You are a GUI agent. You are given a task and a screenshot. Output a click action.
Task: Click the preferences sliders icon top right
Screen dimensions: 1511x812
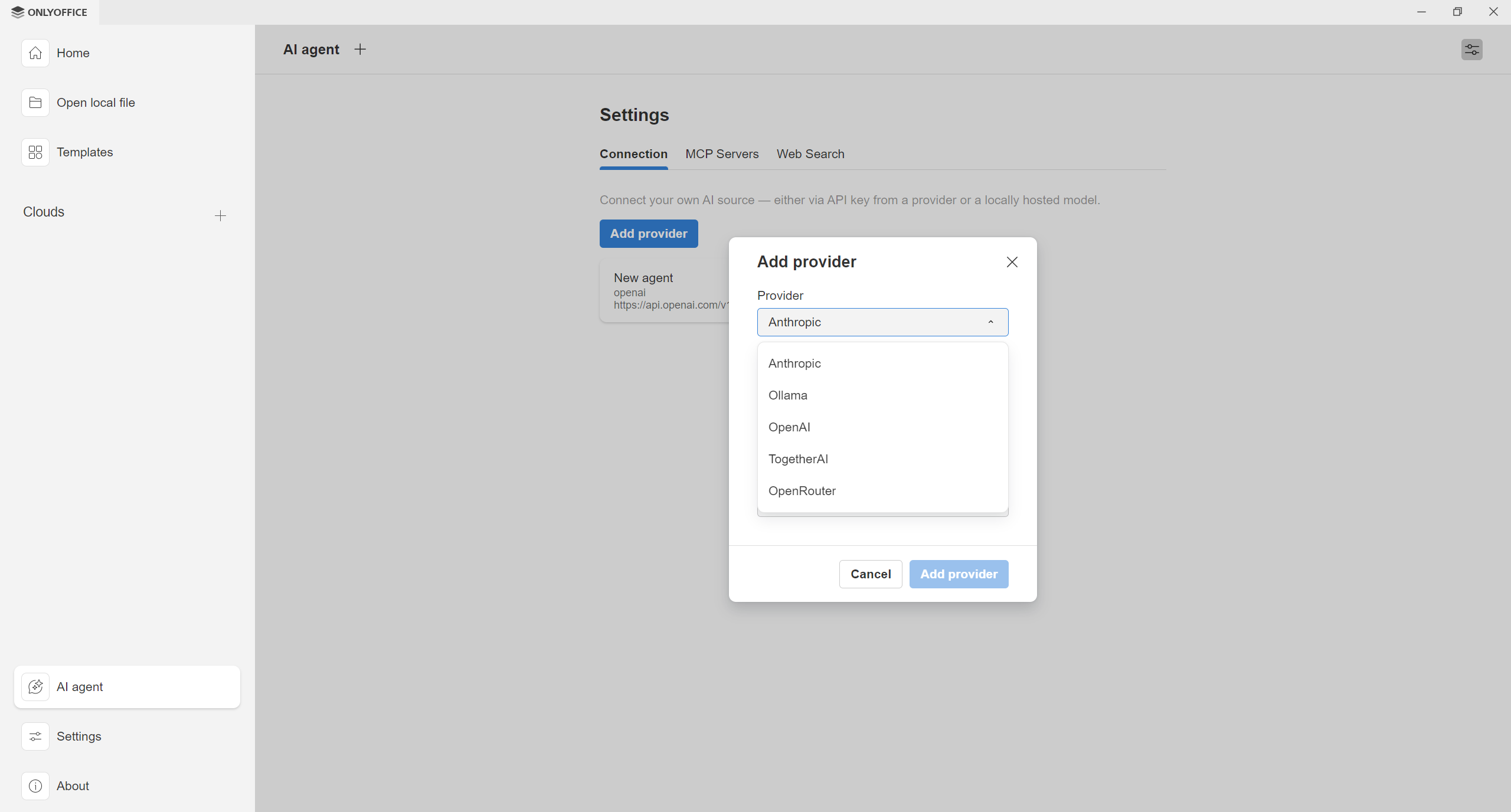[x=1472, y=49]
